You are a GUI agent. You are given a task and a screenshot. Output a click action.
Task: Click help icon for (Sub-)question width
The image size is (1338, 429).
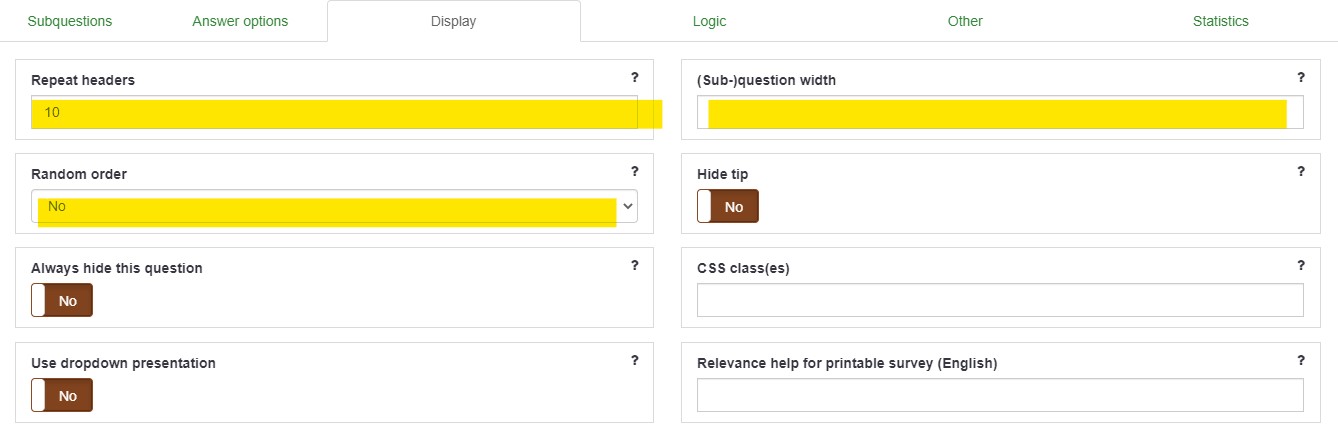1300,77
